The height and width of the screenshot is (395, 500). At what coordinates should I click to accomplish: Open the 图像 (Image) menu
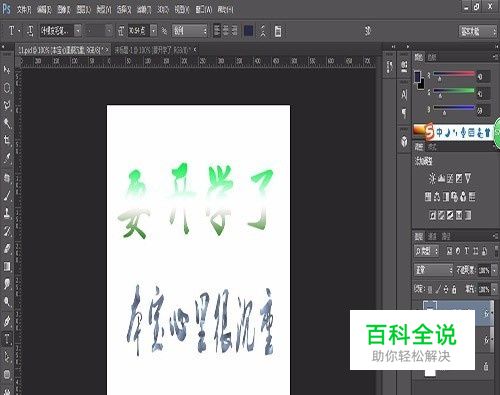64,10
